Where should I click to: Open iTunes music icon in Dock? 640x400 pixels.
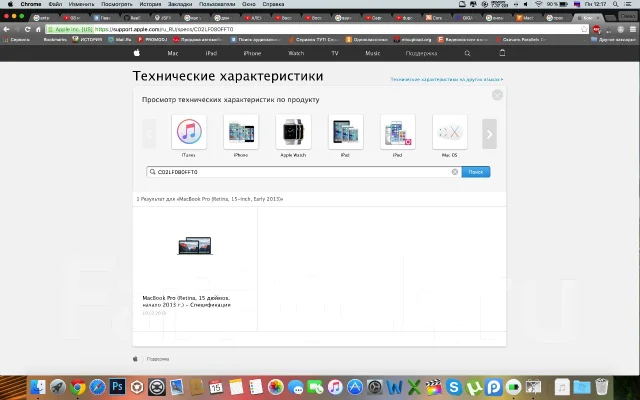tap(335, 387)
